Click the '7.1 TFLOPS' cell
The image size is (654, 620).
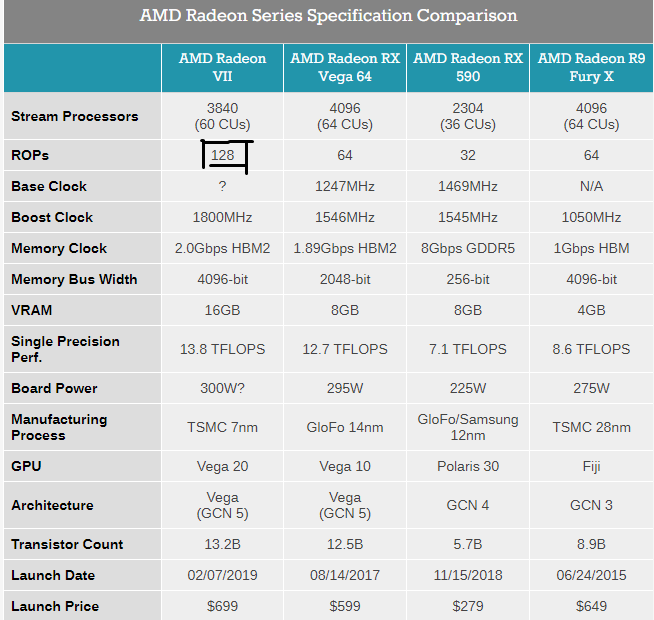point(468,349)
